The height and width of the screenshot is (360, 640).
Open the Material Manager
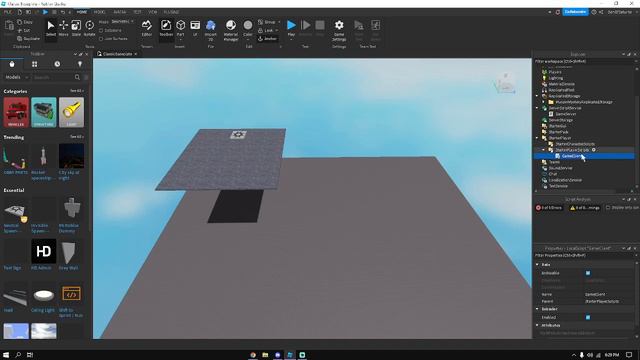tap(231, 30)
